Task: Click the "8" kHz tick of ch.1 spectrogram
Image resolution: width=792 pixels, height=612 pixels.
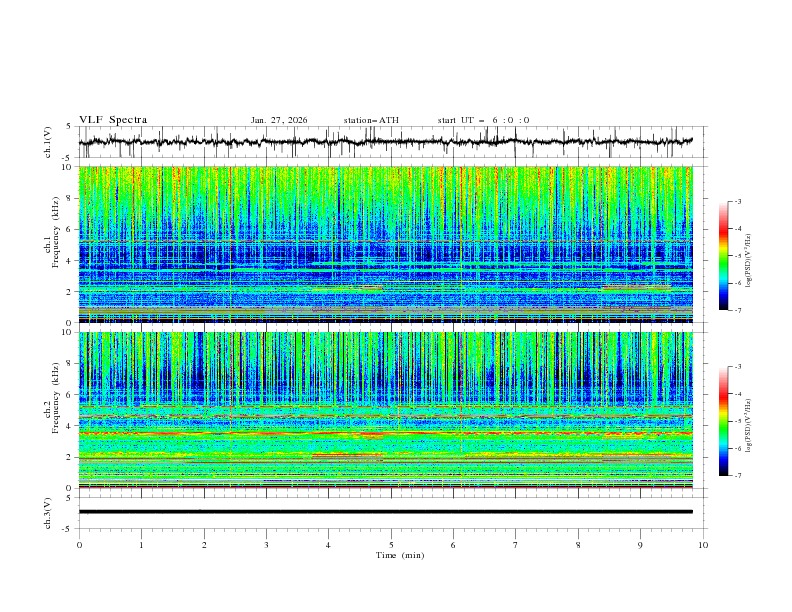Action: click(x=70, y=198)
